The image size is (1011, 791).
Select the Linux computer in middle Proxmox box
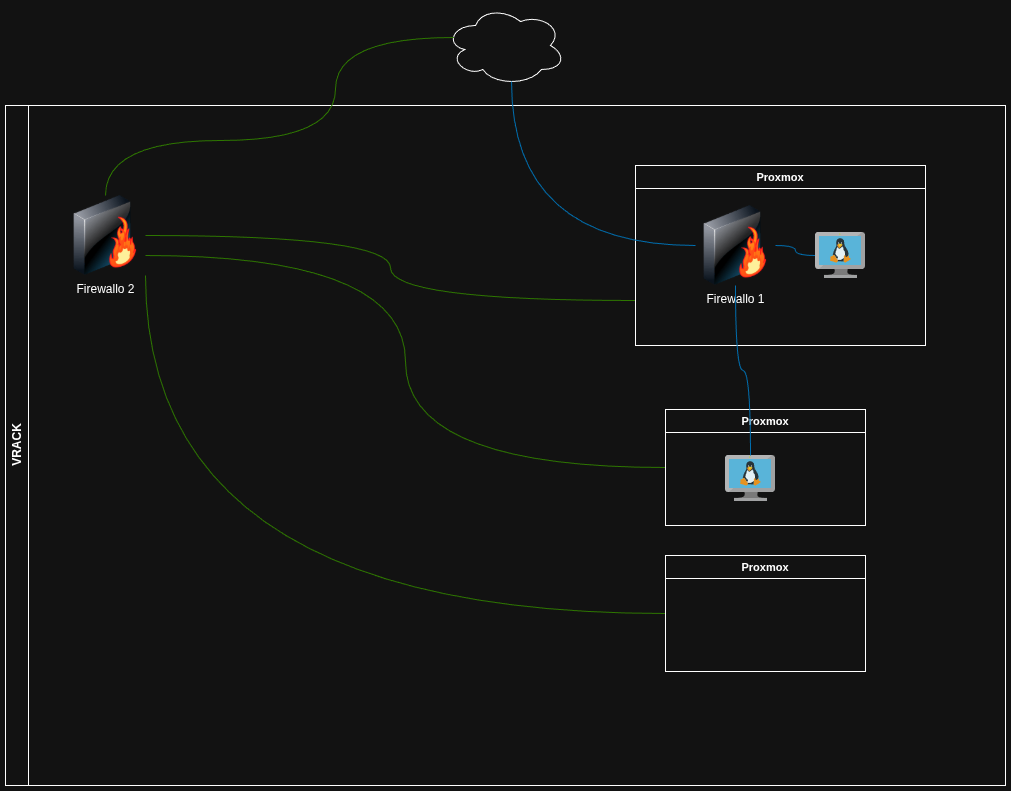(x=750, y=477)
